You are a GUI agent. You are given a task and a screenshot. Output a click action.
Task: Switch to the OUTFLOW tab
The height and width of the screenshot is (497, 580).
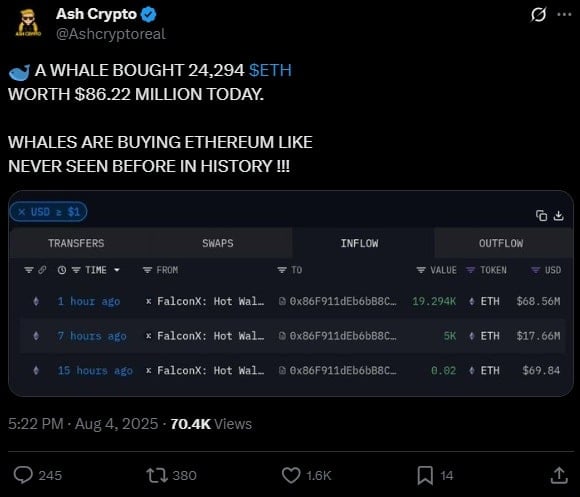501,243
